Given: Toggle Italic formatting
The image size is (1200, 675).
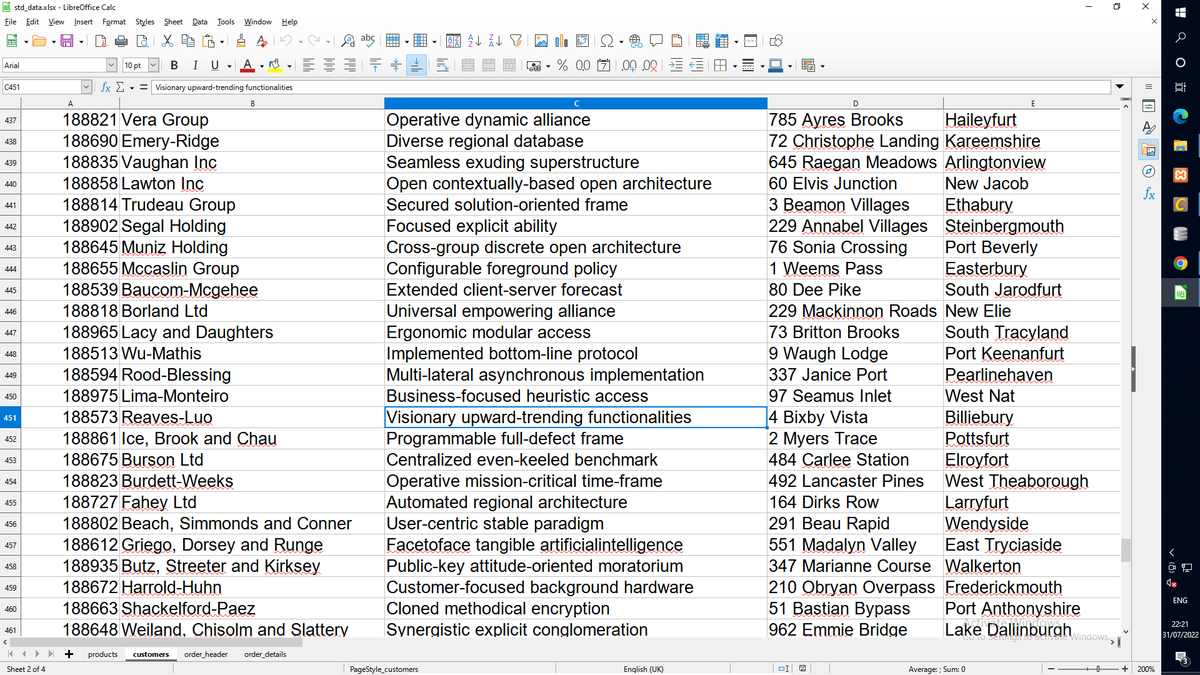Looking at the screenshot, I should (193, 66).
